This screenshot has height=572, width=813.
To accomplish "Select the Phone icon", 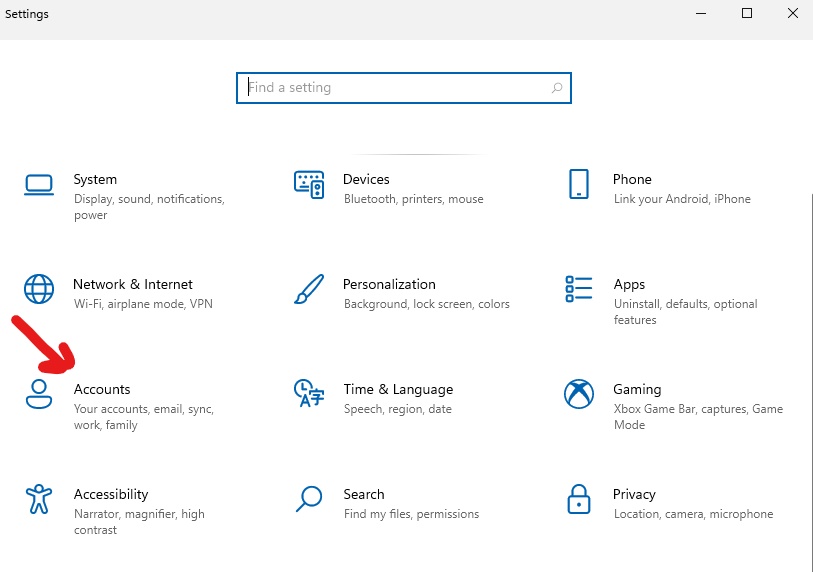I will [x=578, y=184].
